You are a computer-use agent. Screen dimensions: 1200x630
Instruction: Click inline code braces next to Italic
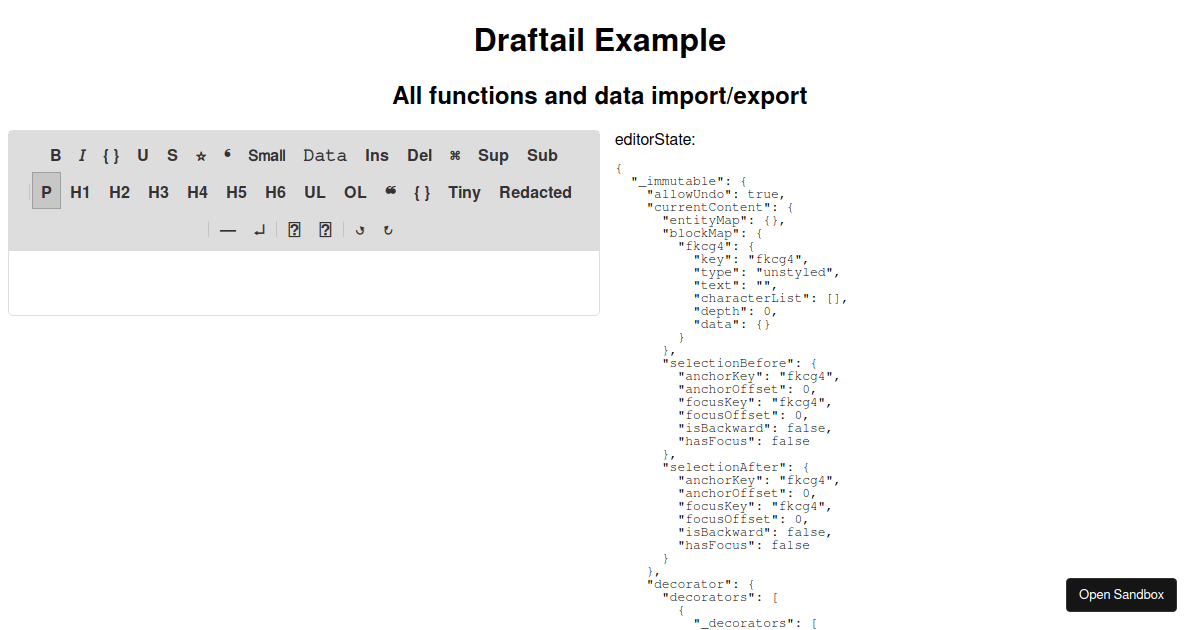pos(111,155)
